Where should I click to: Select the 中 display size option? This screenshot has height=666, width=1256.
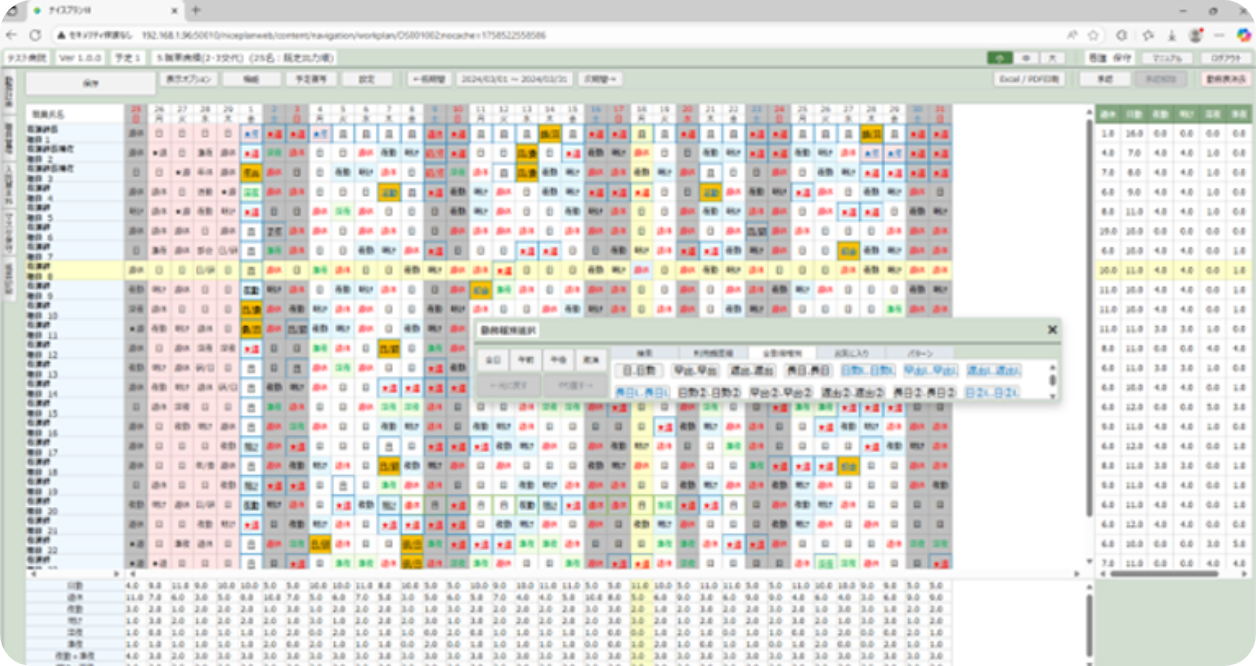[x=1027, y=58]
